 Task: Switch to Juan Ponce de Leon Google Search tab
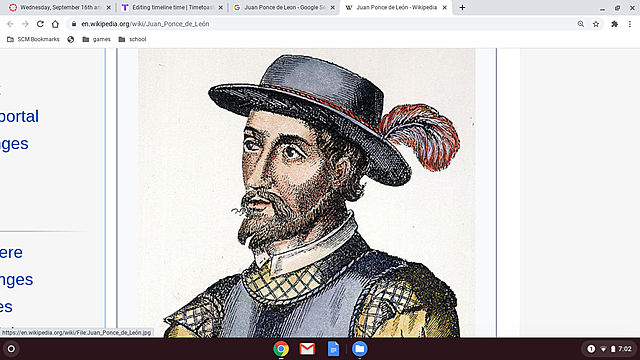click(x=284, y=7)
